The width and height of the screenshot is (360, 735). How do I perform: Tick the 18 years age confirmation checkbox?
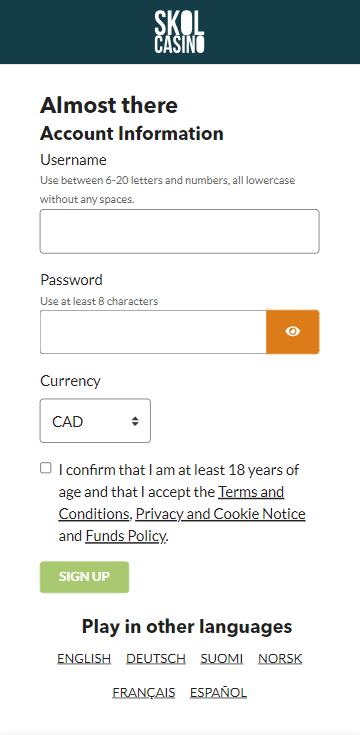tap(45, 468)
